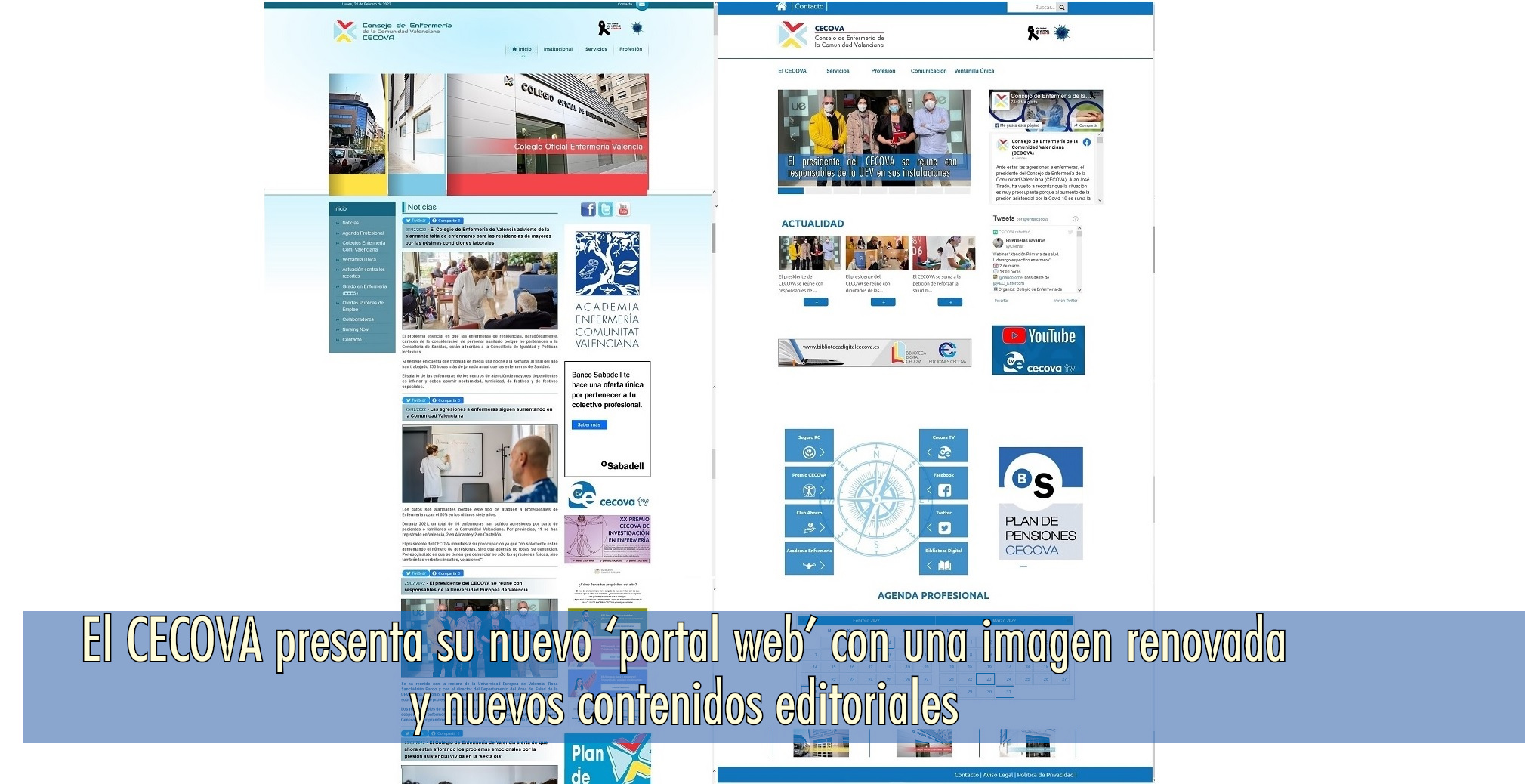
Task: Open Facebook via the old site's social icon
Action: [588, 209]
